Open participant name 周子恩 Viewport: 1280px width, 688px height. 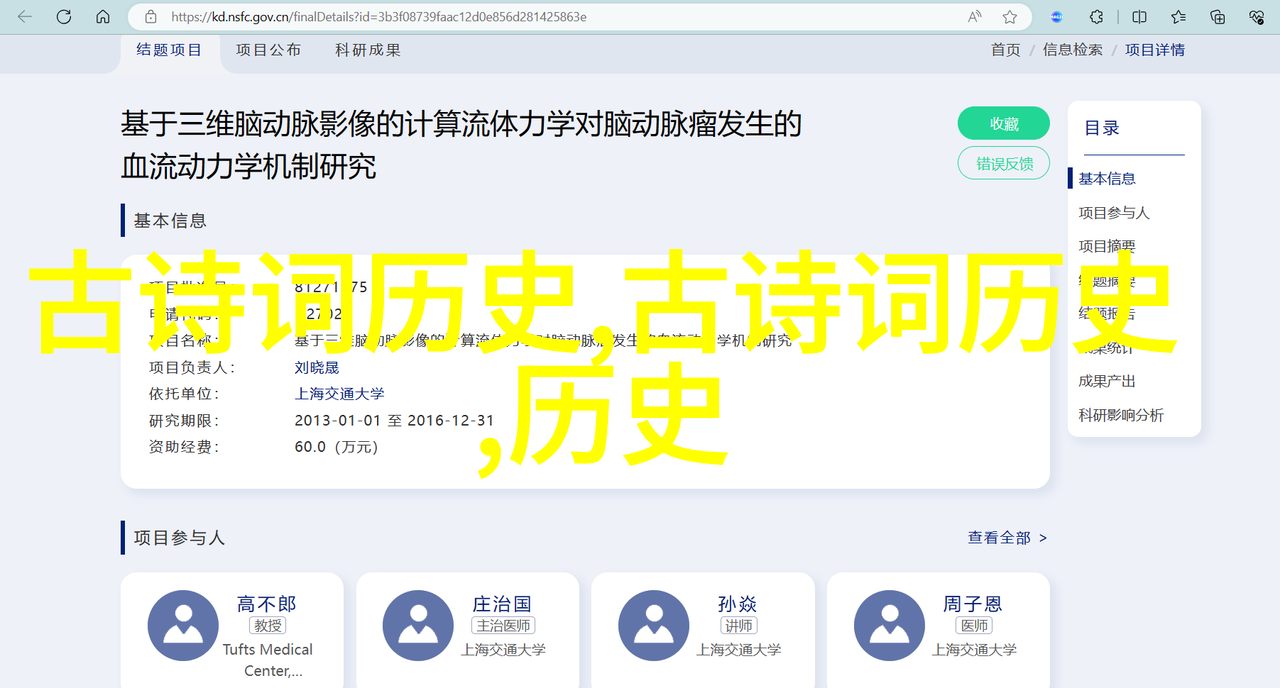click(973, 604)
